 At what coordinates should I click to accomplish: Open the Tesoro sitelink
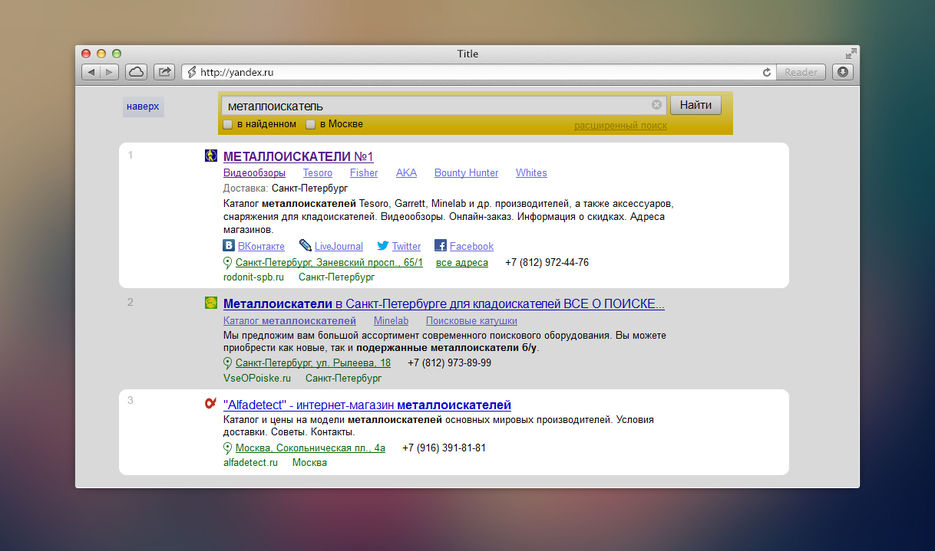317,173
